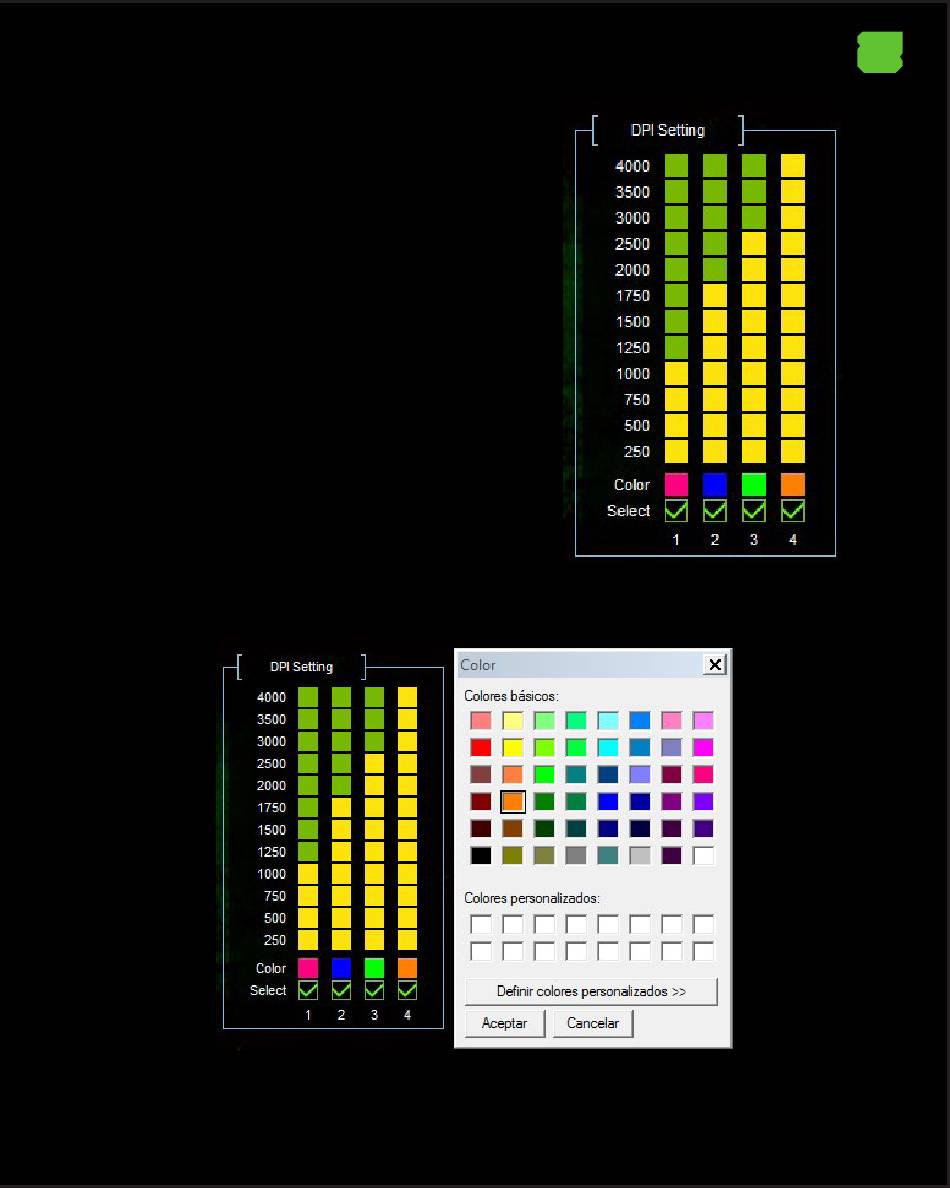Viewport: 950px width, 1188px height.
Task: Select the magenta swatch in Colores básicos
Action: [x=703, y=747]
